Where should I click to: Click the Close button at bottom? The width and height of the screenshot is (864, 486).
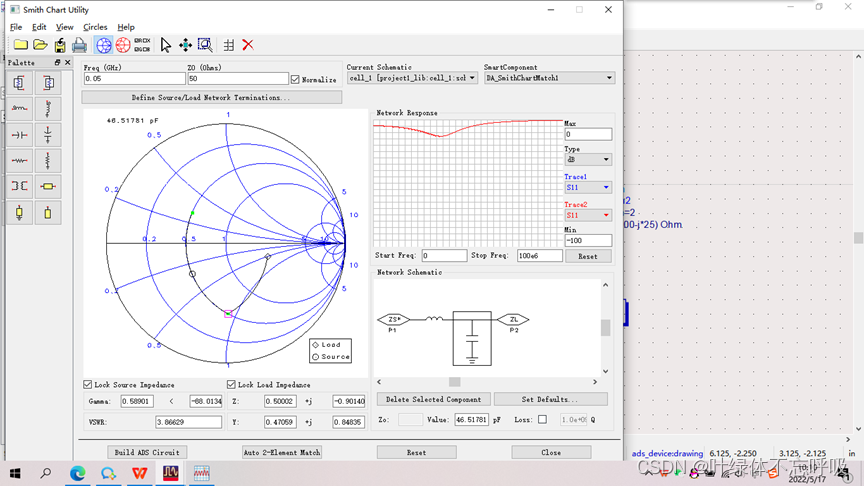tap(551, 452)
